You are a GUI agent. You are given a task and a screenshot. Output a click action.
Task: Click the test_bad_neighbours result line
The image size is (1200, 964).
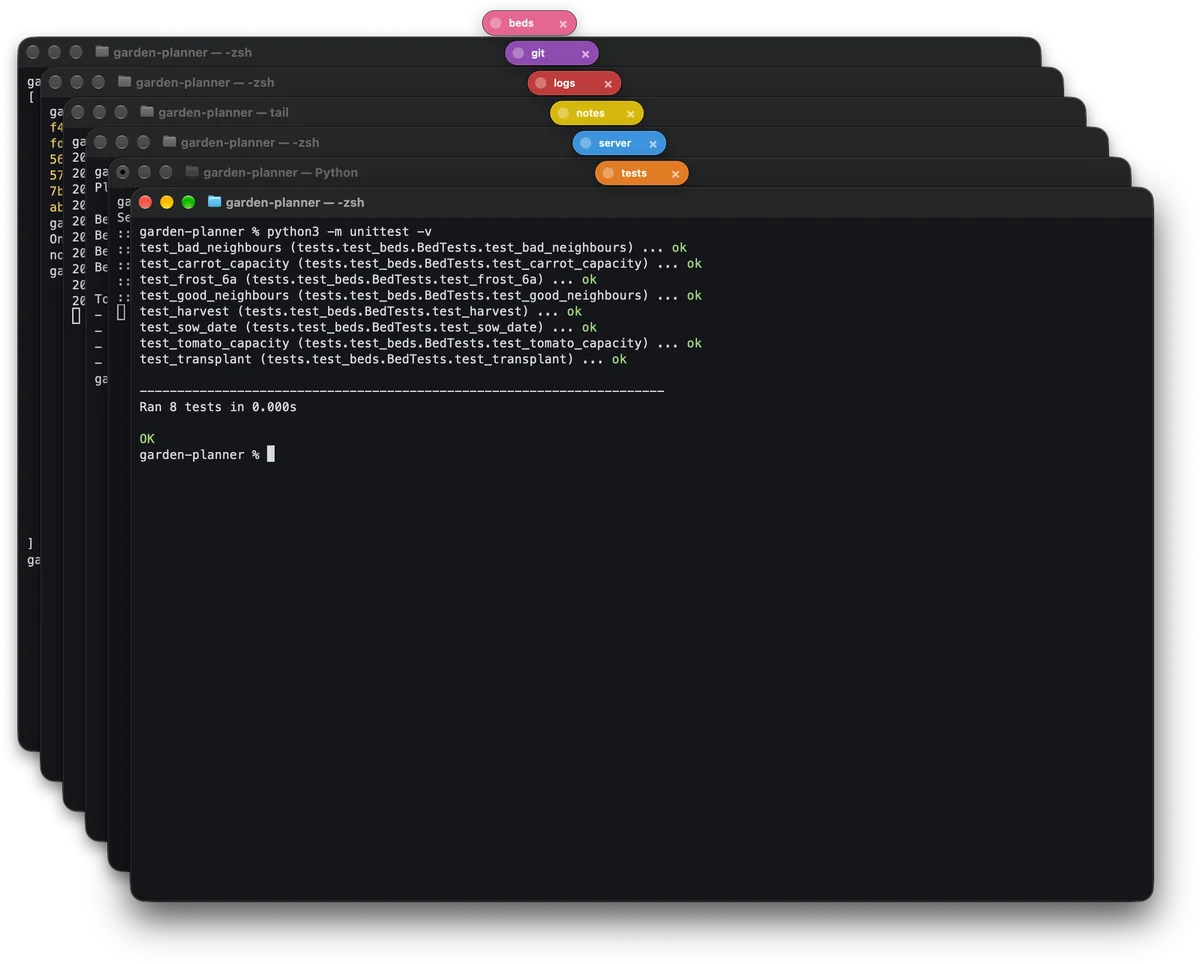pos(413,247)
